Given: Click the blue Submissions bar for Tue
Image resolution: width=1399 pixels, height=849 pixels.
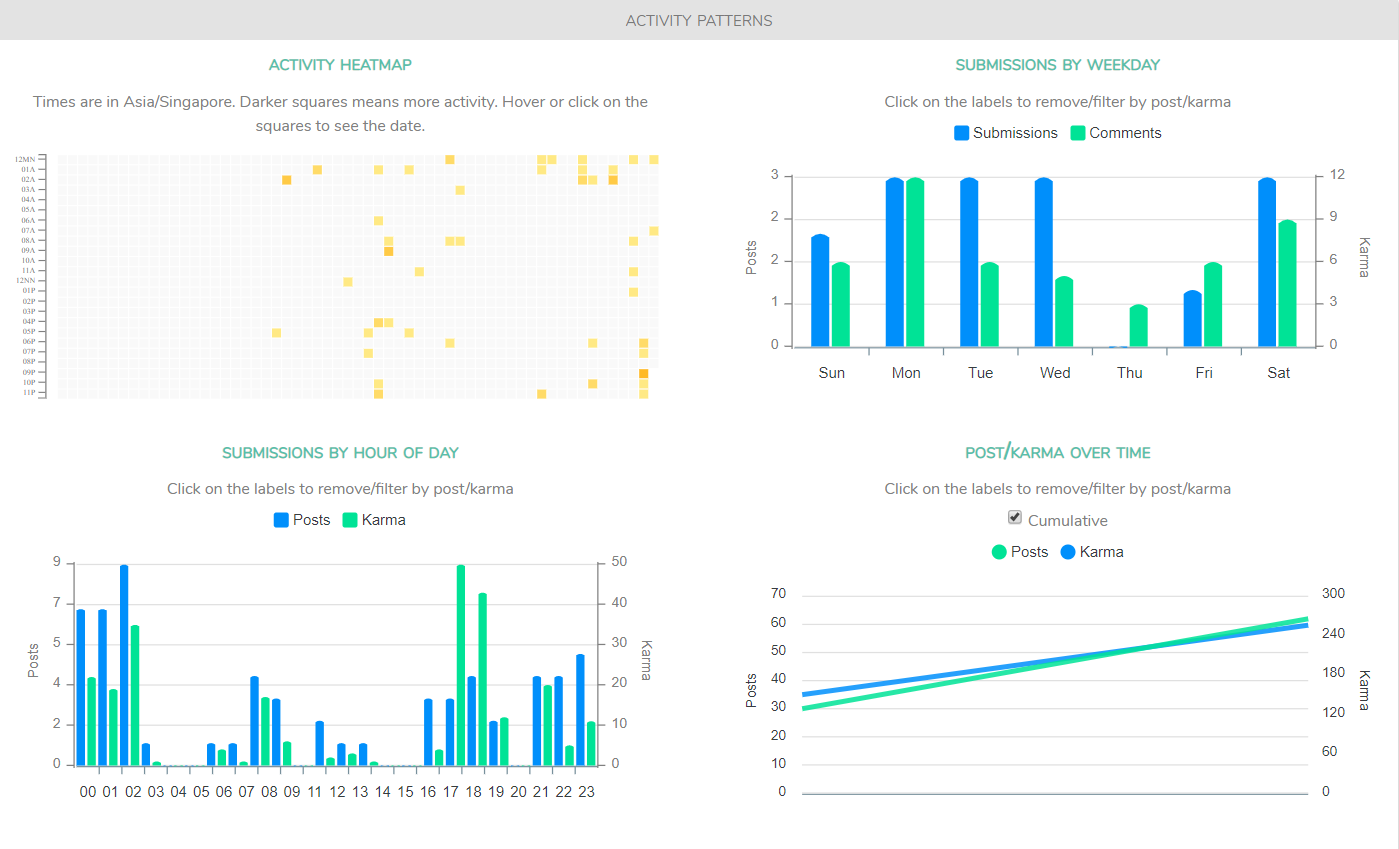Looking at the screenshot, I should [x=970, y=263].
